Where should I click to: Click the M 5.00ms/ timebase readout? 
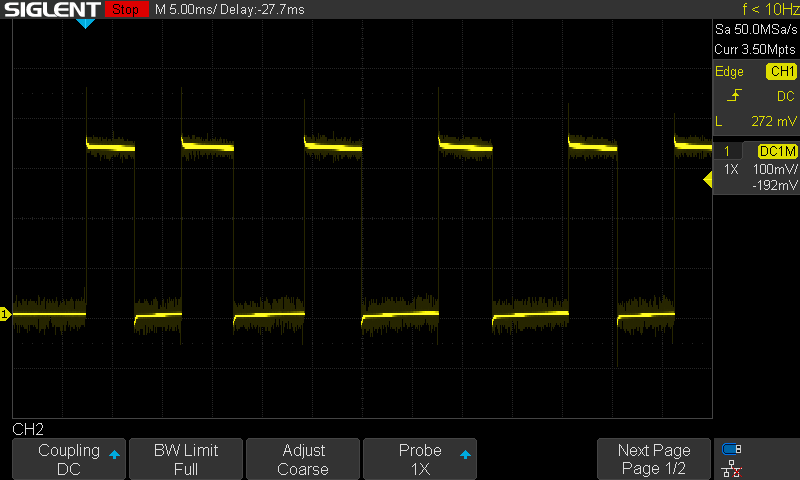(x=186, y=9)
